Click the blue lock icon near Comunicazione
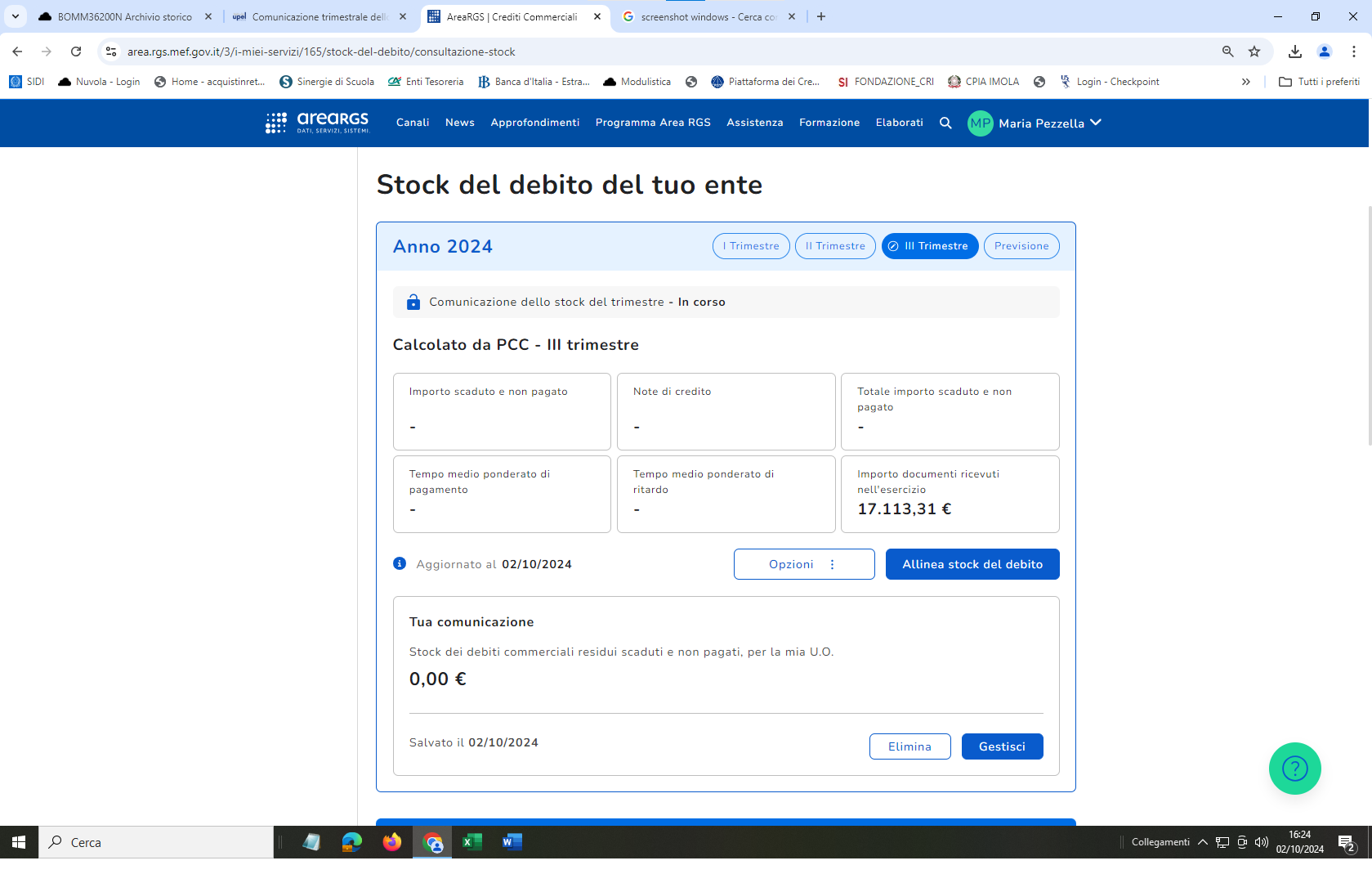 click(413, 303)
